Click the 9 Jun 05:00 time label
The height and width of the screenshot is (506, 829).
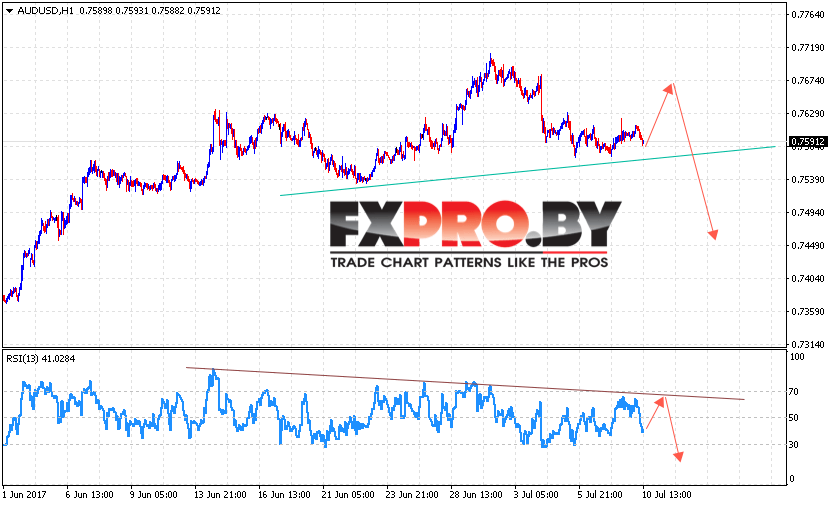tap(153, 495)
